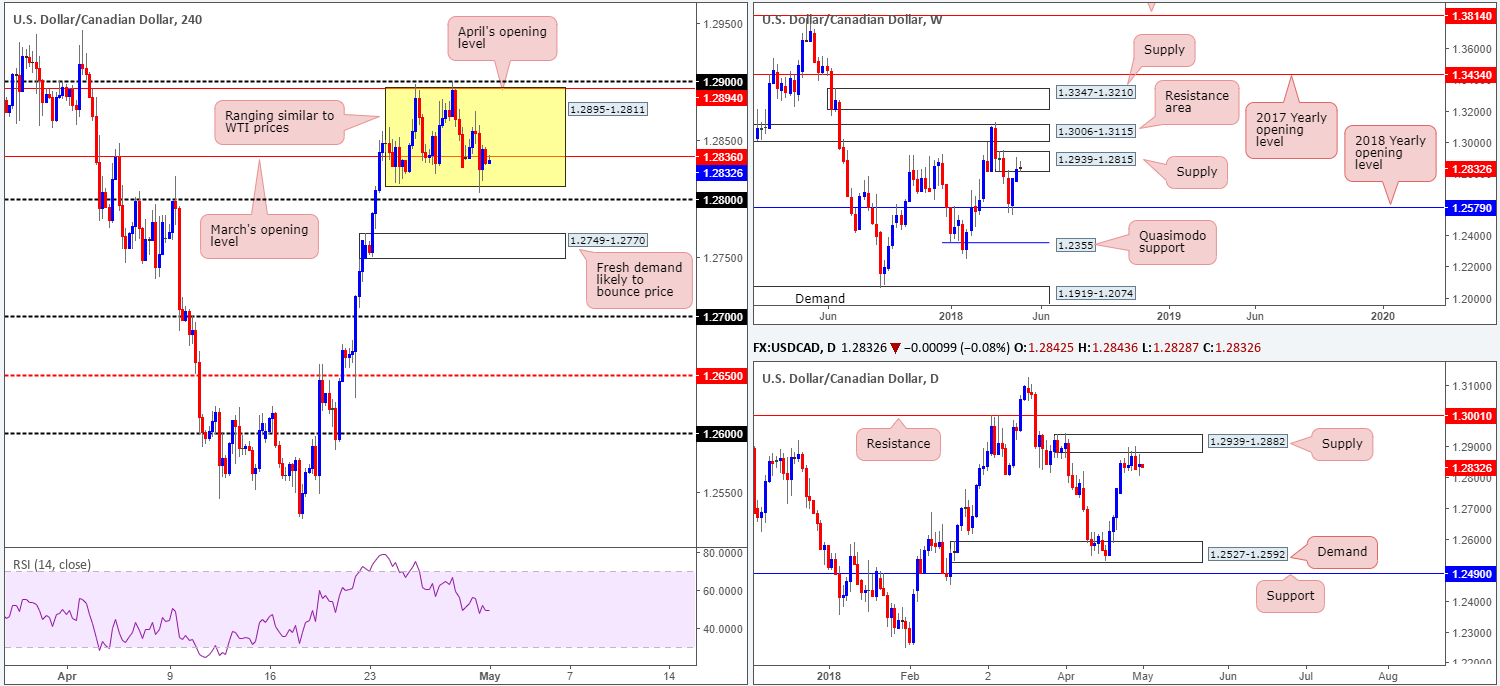Click the "Resistance" callout on daily chart
1500x686 pixels.
[x=898, y=442]
